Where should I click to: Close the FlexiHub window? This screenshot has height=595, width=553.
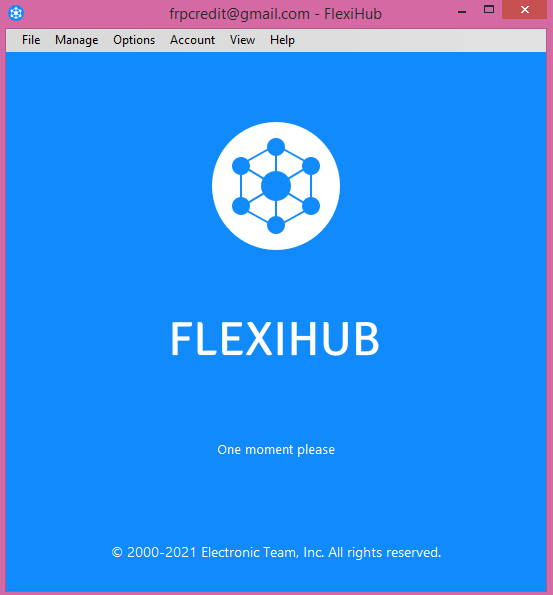525,10
